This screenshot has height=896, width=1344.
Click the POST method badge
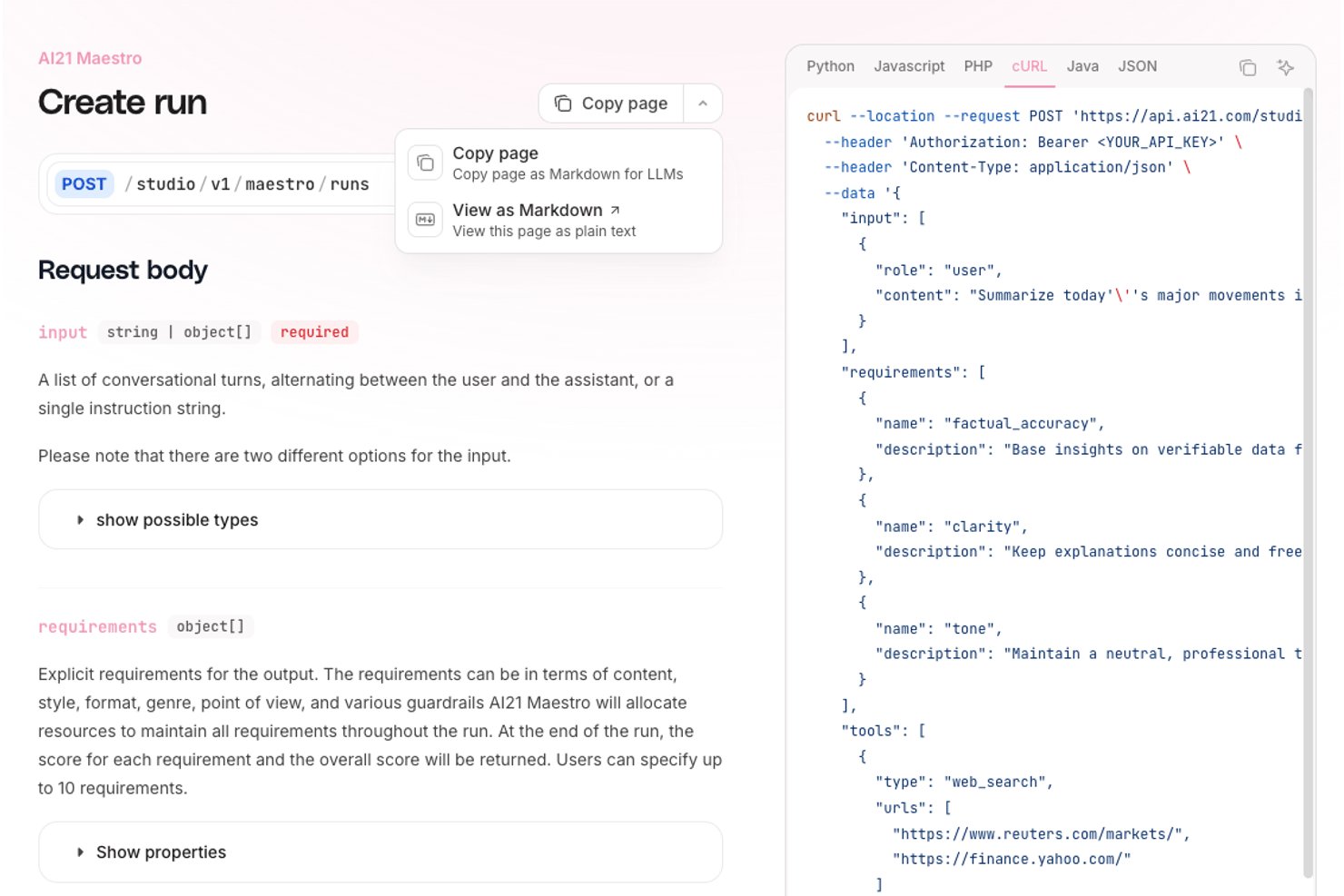(84, 184)
